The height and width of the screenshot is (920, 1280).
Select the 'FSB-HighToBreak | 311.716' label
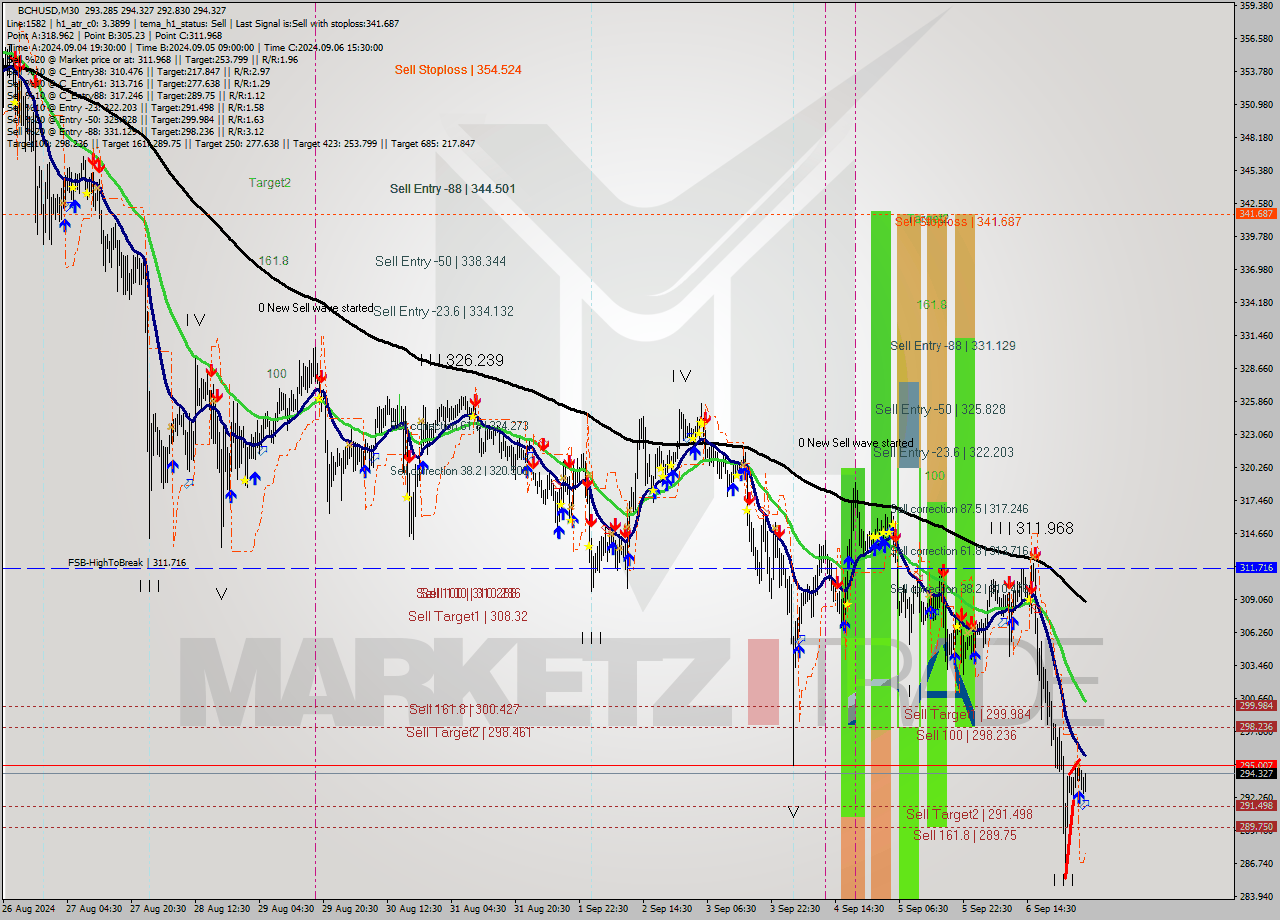[x=127, y=563]
